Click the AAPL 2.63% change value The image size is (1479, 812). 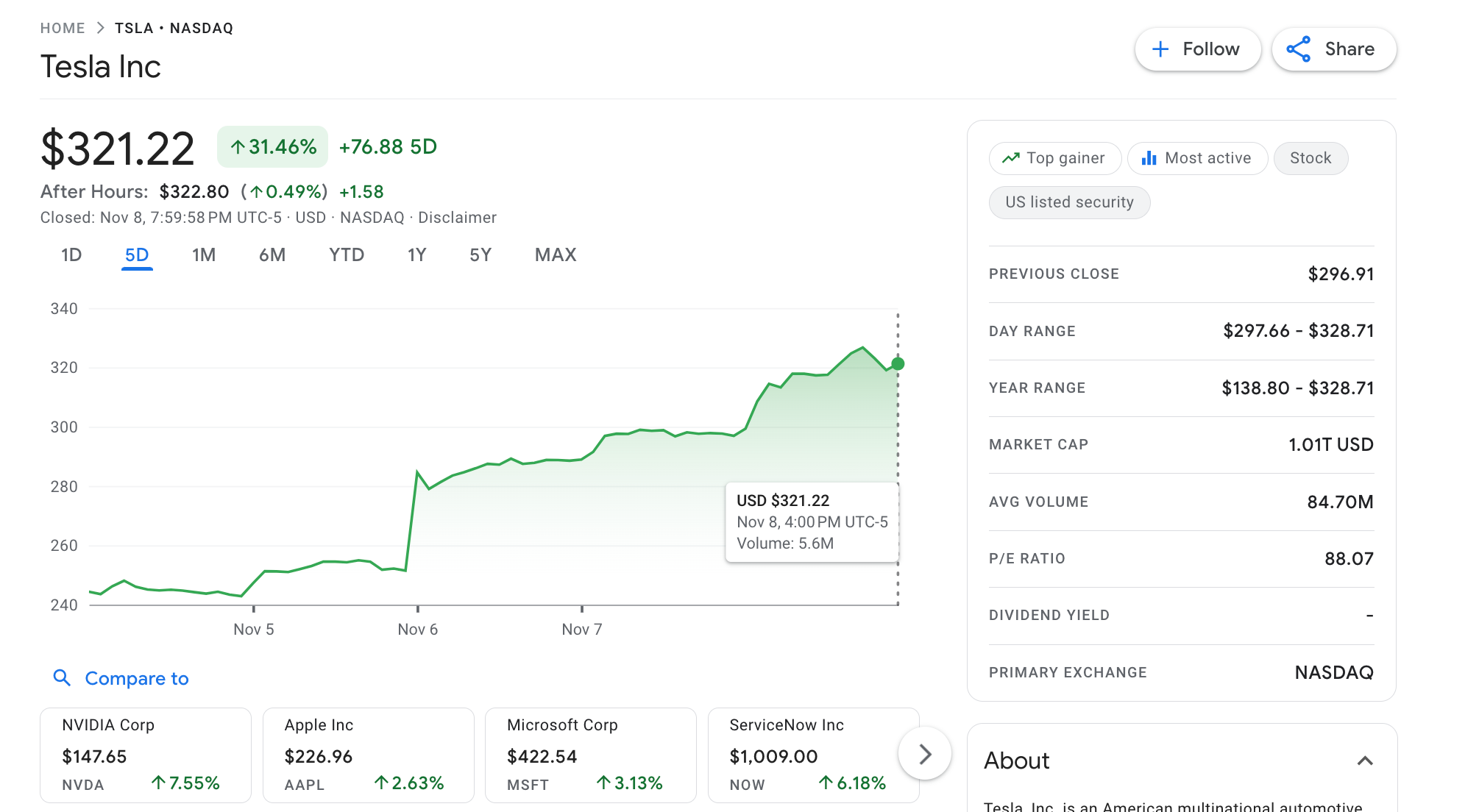point(408,783)
